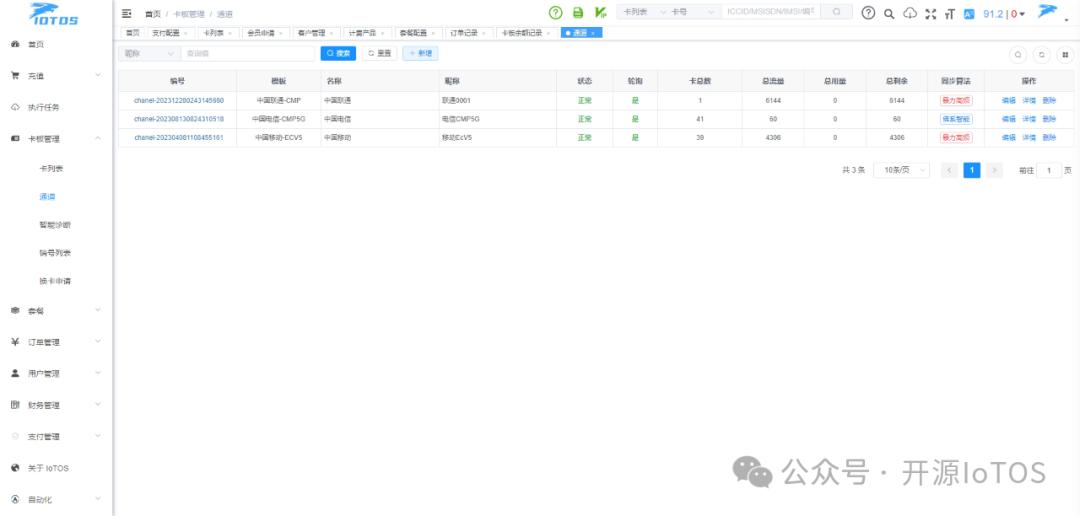The width and height of the screenshot is (1080, 516).
Task: Open the 10条/页 page size dropdown
Action: click(901, 170)
